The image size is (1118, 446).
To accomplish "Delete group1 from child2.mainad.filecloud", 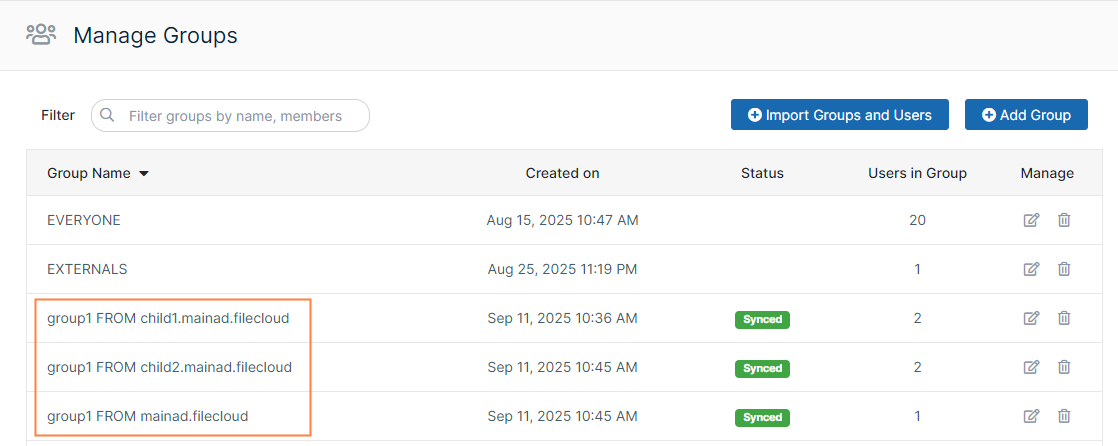I will (x=1064, y=367).
